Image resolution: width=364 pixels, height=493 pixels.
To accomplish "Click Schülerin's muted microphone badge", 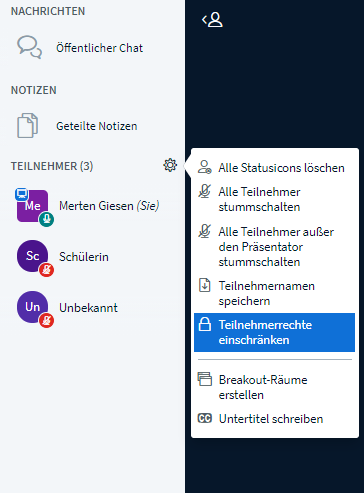I will pos(46,270).
